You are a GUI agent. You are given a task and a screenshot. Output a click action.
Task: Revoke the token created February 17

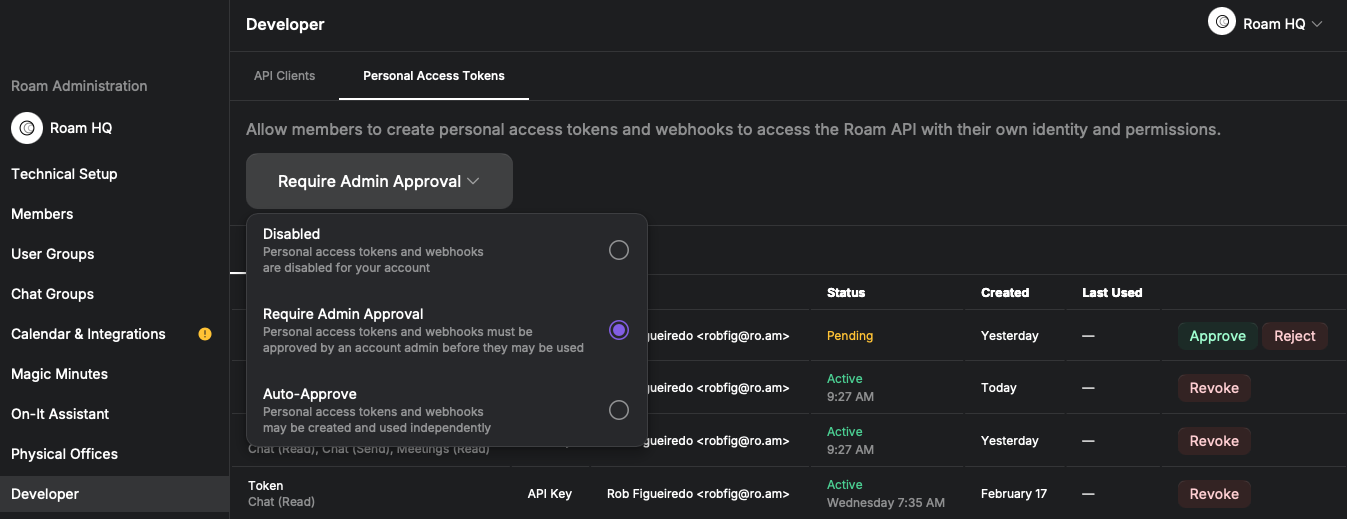(x=1214, y=494)
